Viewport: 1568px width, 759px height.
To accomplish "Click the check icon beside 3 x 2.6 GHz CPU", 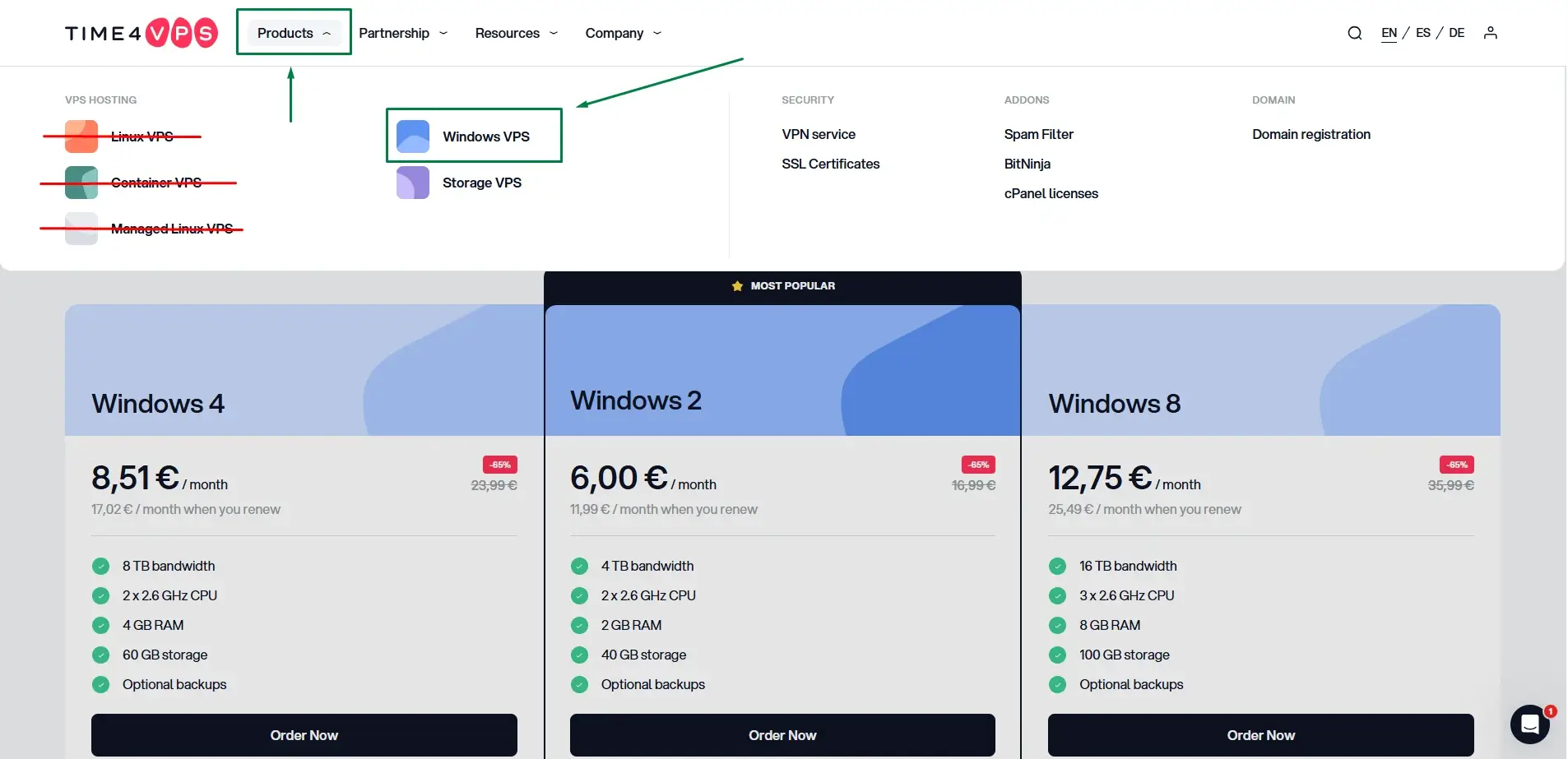I will click(x=1057, y=595).
